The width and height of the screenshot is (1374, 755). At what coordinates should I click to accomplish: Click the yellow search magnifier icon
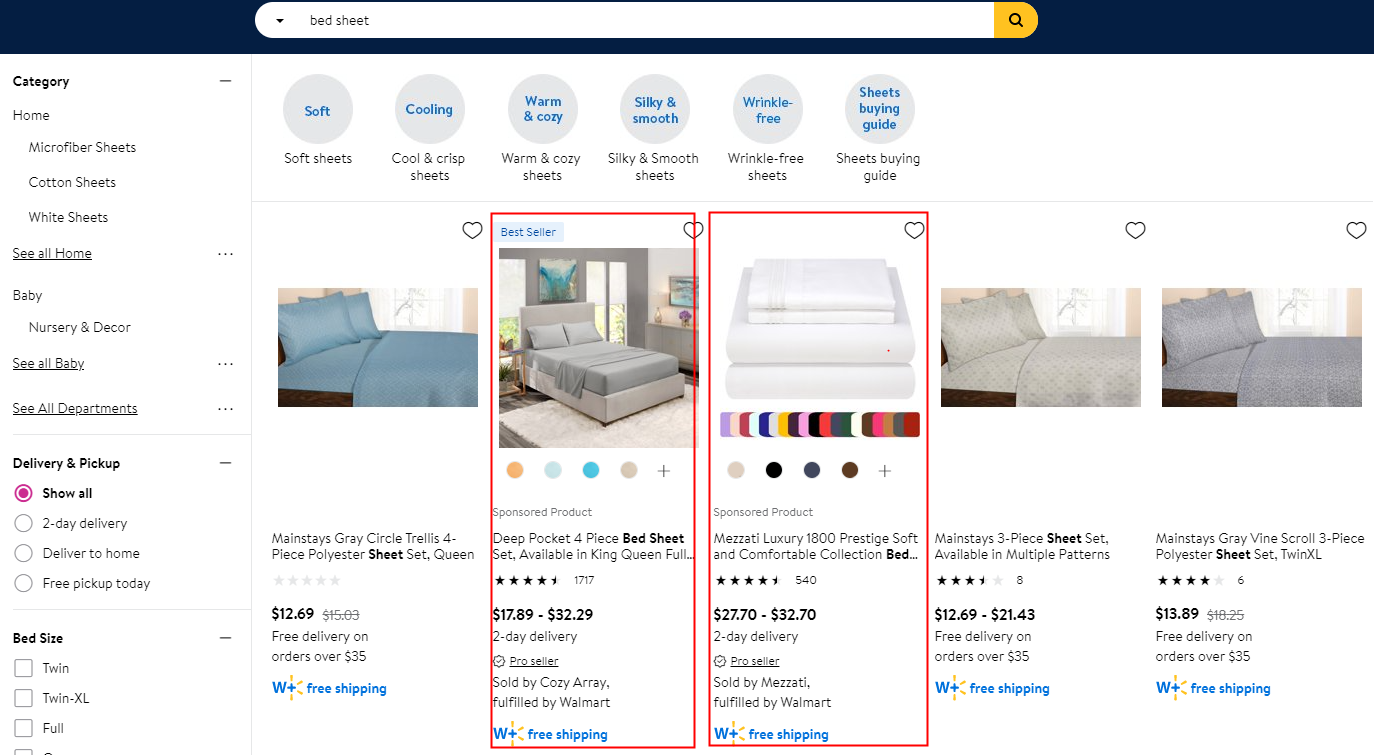pos(1014,19)
